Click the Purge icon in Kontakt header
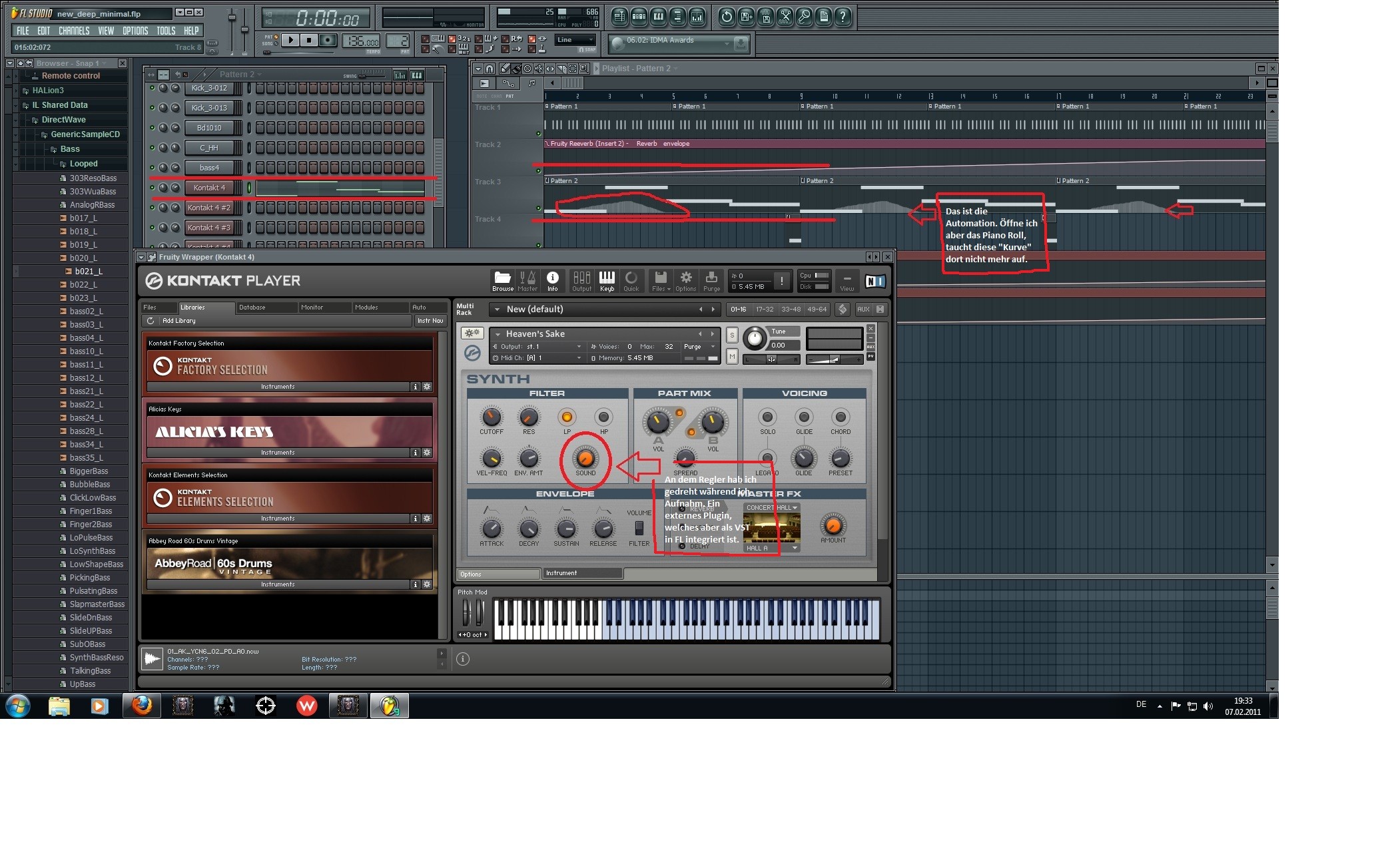The image size is (1380, 868). 711,278
